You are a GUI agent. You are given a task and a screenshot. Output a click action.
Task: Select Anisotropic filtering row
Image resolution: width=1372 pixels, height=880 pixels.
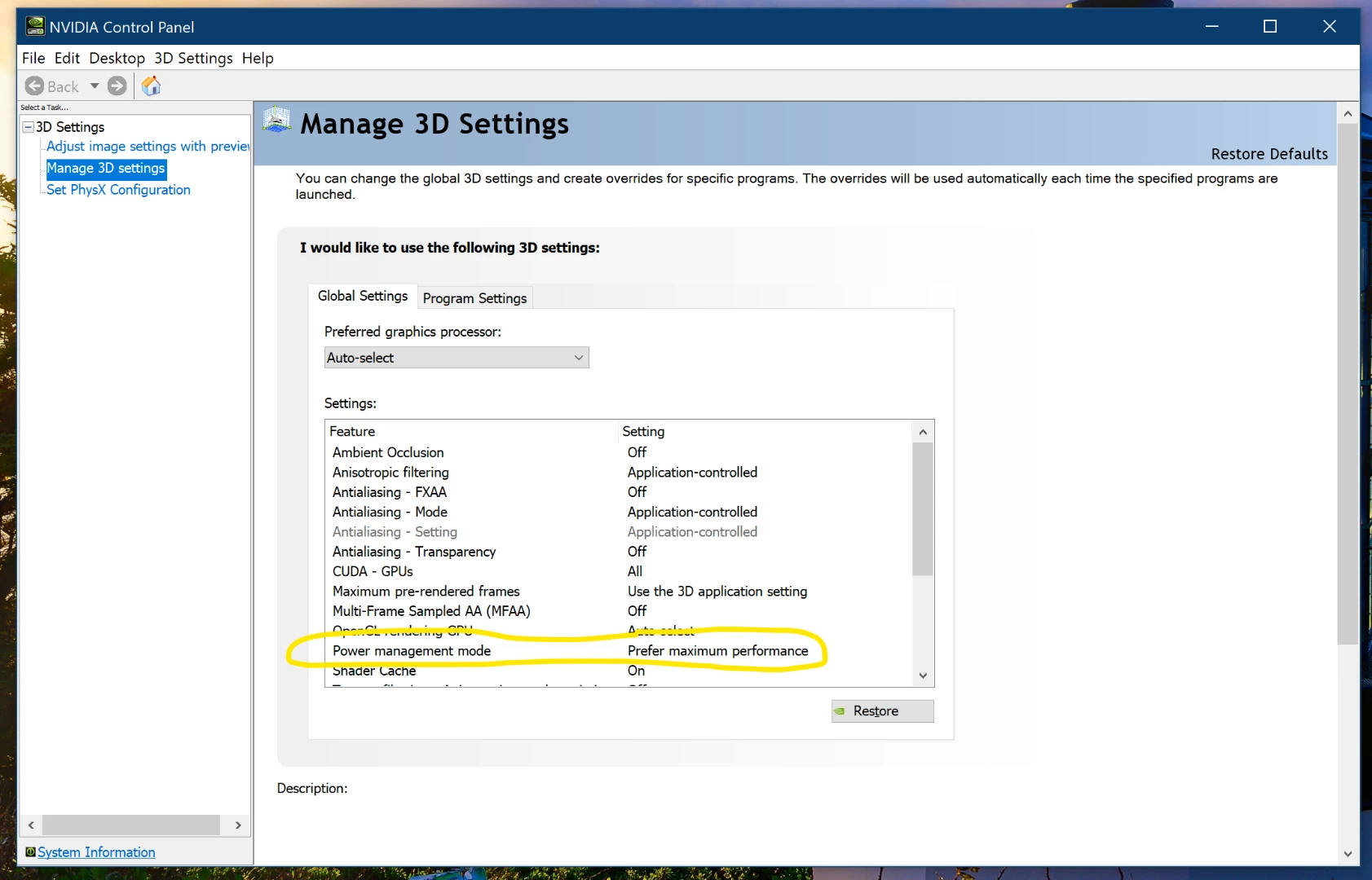point(618,472)
